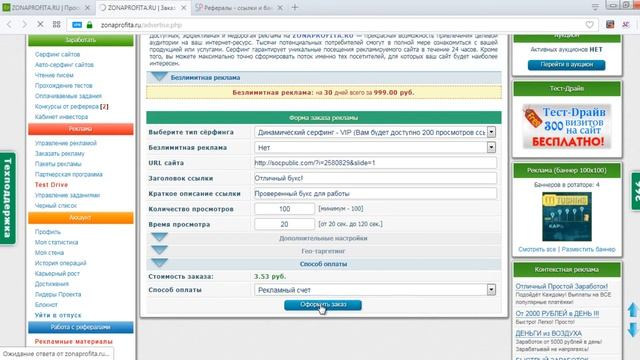
Task: Go forward with the browser forward arrow
Action: point(24,24)
